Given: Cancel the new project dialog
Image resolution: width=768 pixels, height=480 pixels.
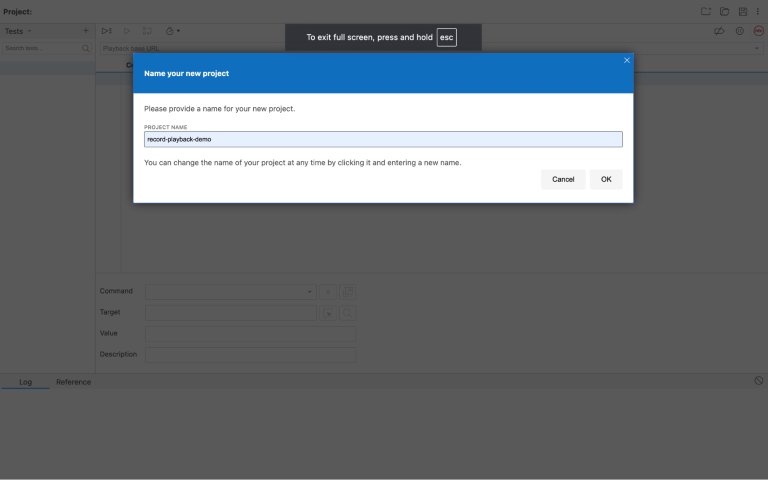Looking at the screenshot, I should [563, 179].
